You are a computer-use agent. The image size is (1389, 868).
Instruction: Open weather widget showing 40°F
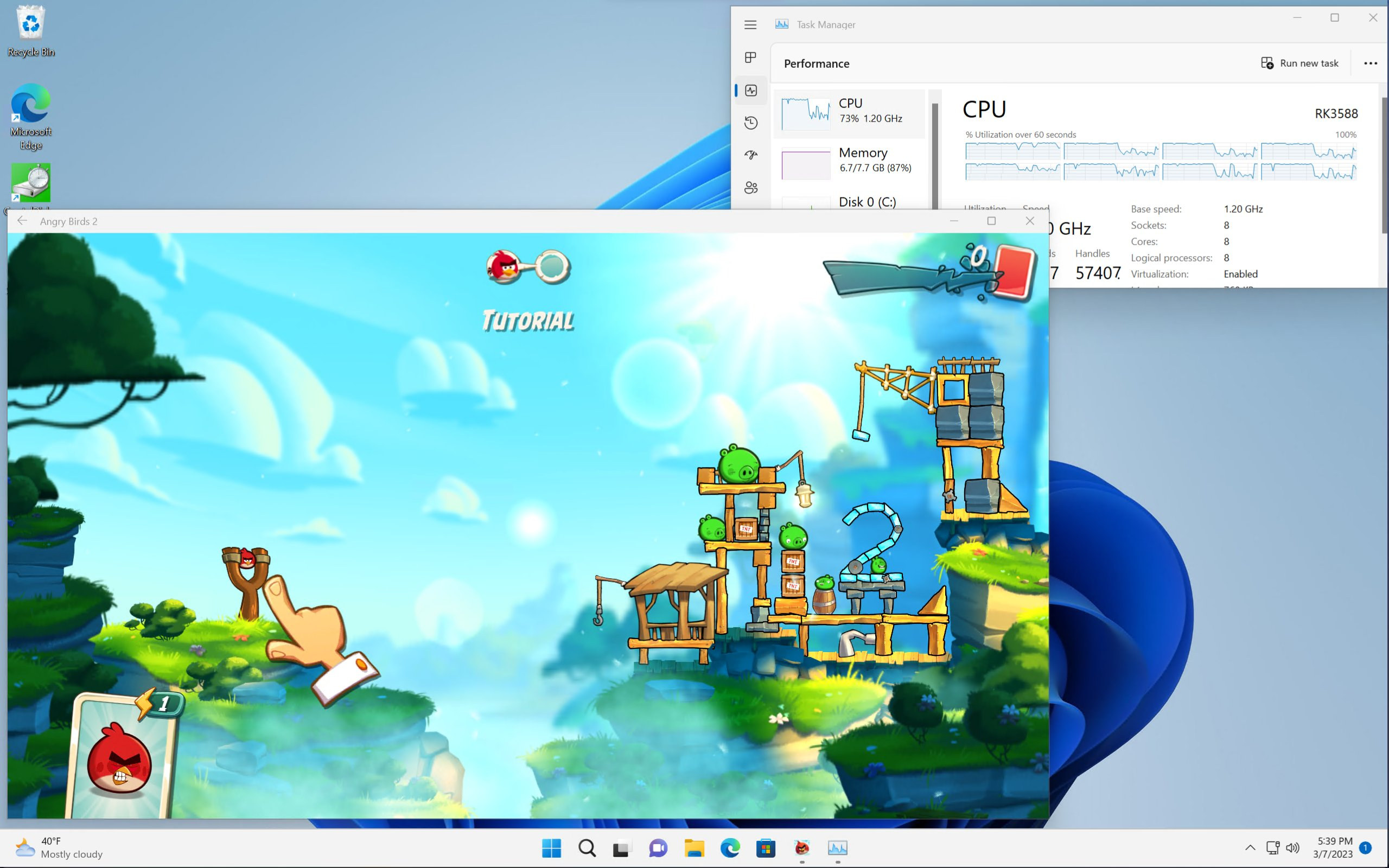(59, 848)
